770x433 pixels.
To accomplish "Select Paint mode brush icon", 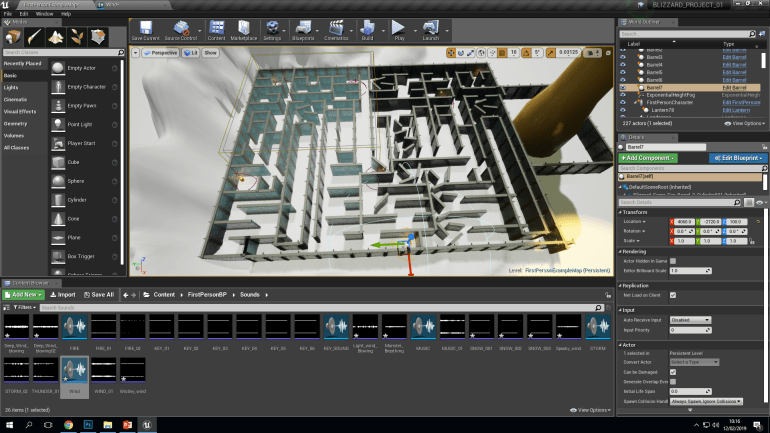I will click(x=34, y=37).
